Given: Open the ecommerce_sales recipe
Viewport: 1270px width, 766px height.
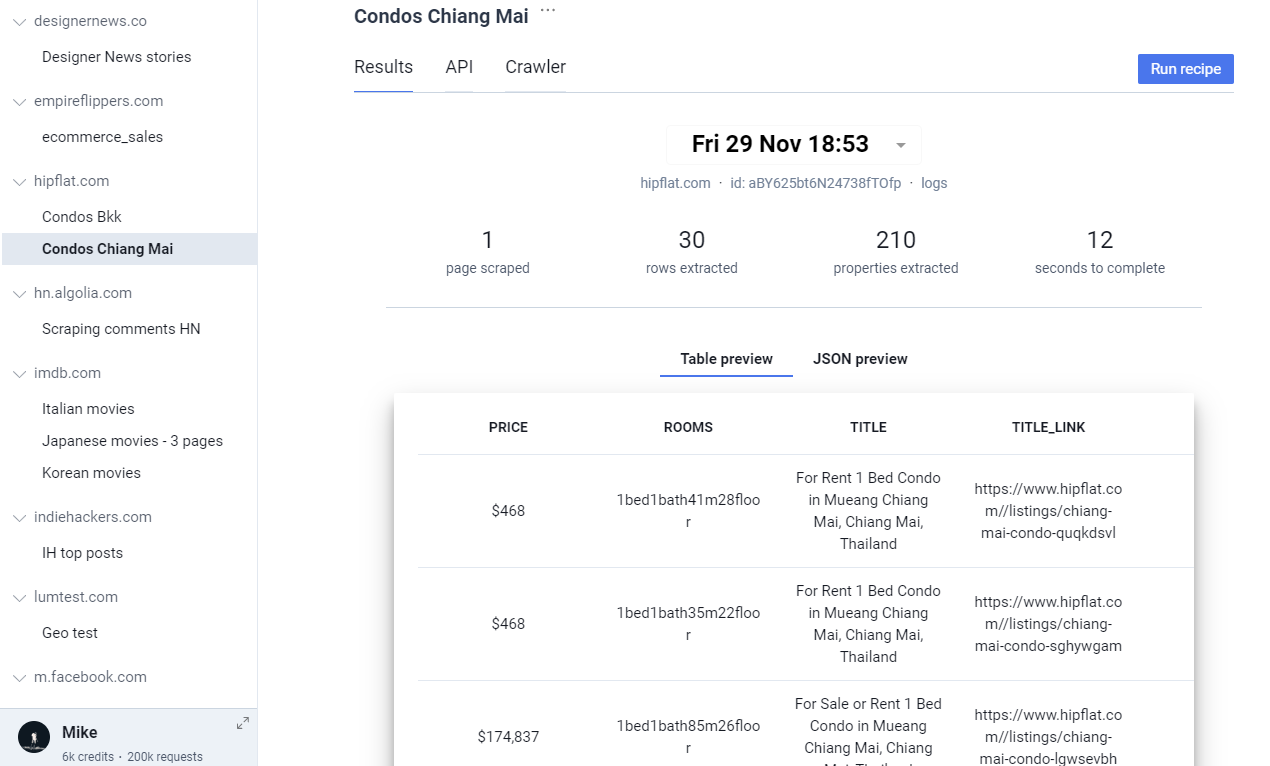Looking at the screenshot, I should pos(102,137).
